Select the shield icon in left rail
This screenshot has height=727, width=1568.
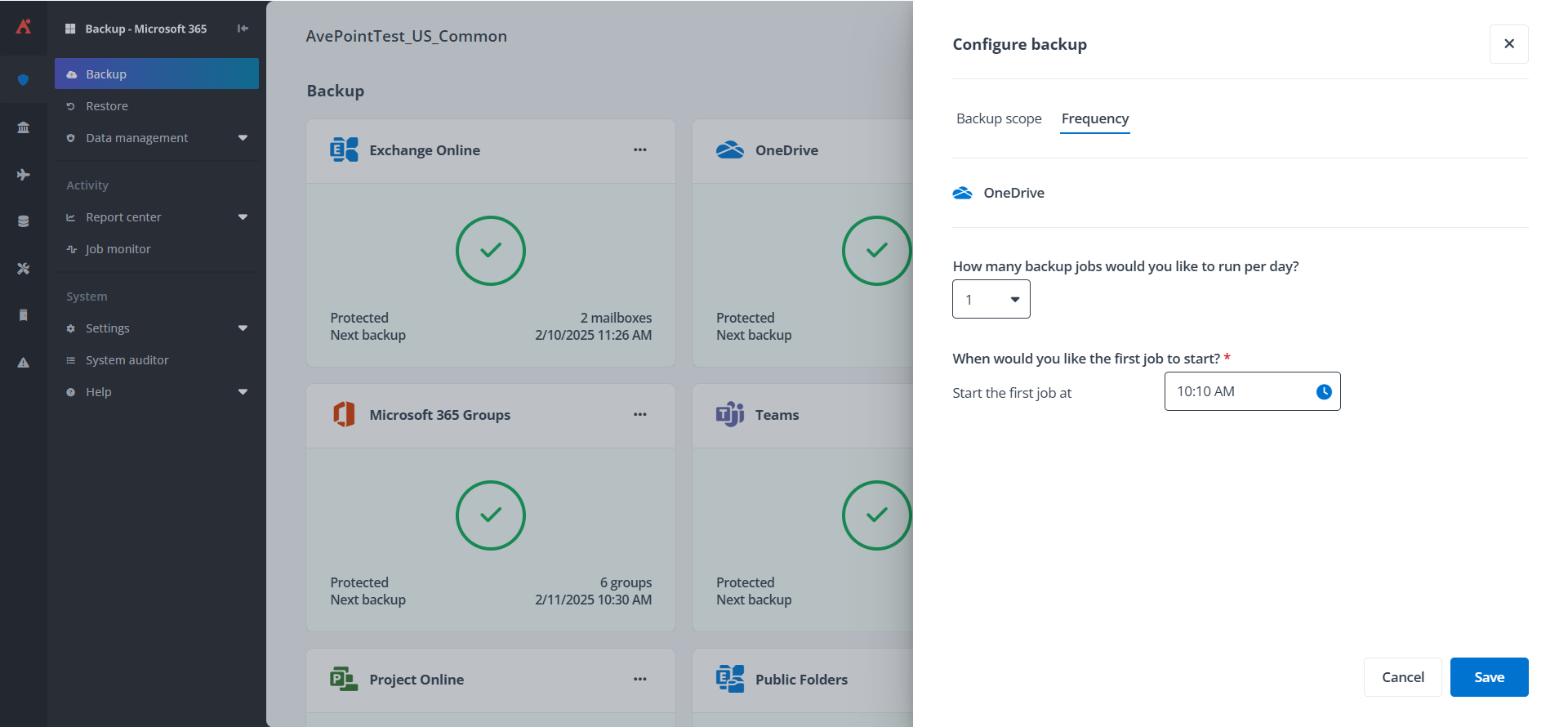(24, 79)
